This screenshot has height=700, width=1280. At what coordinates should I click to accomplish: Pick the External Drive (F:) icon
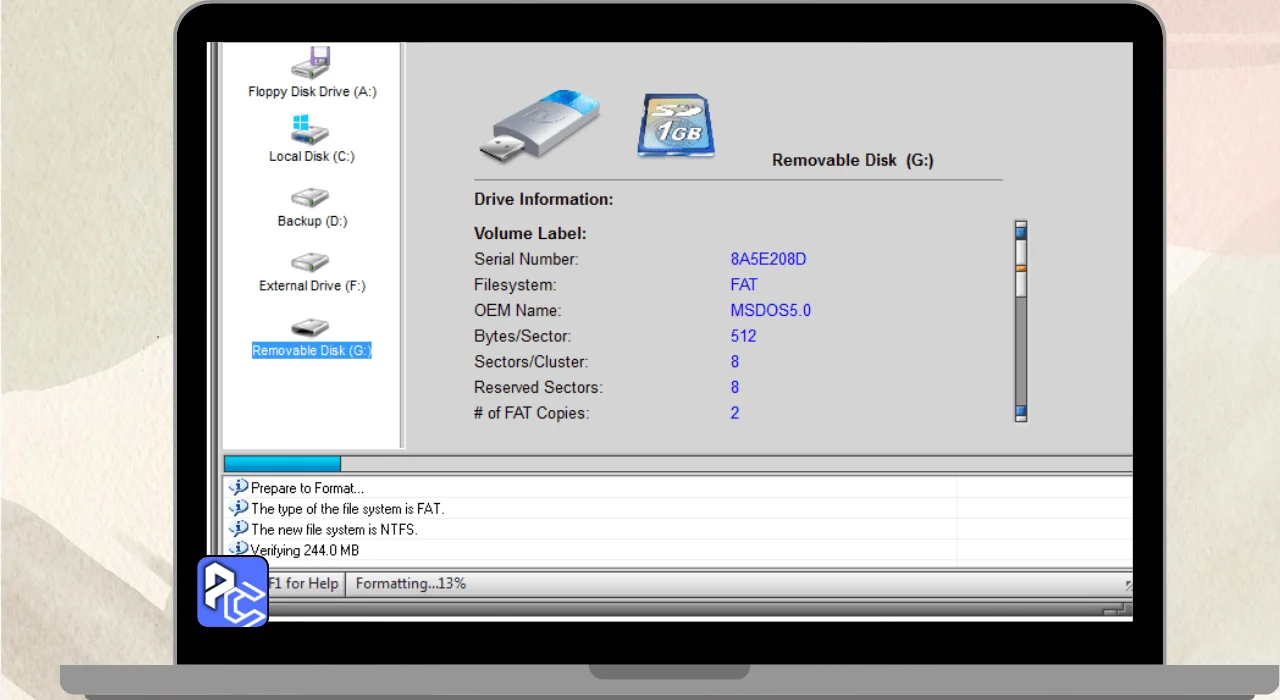pos(310,263)
